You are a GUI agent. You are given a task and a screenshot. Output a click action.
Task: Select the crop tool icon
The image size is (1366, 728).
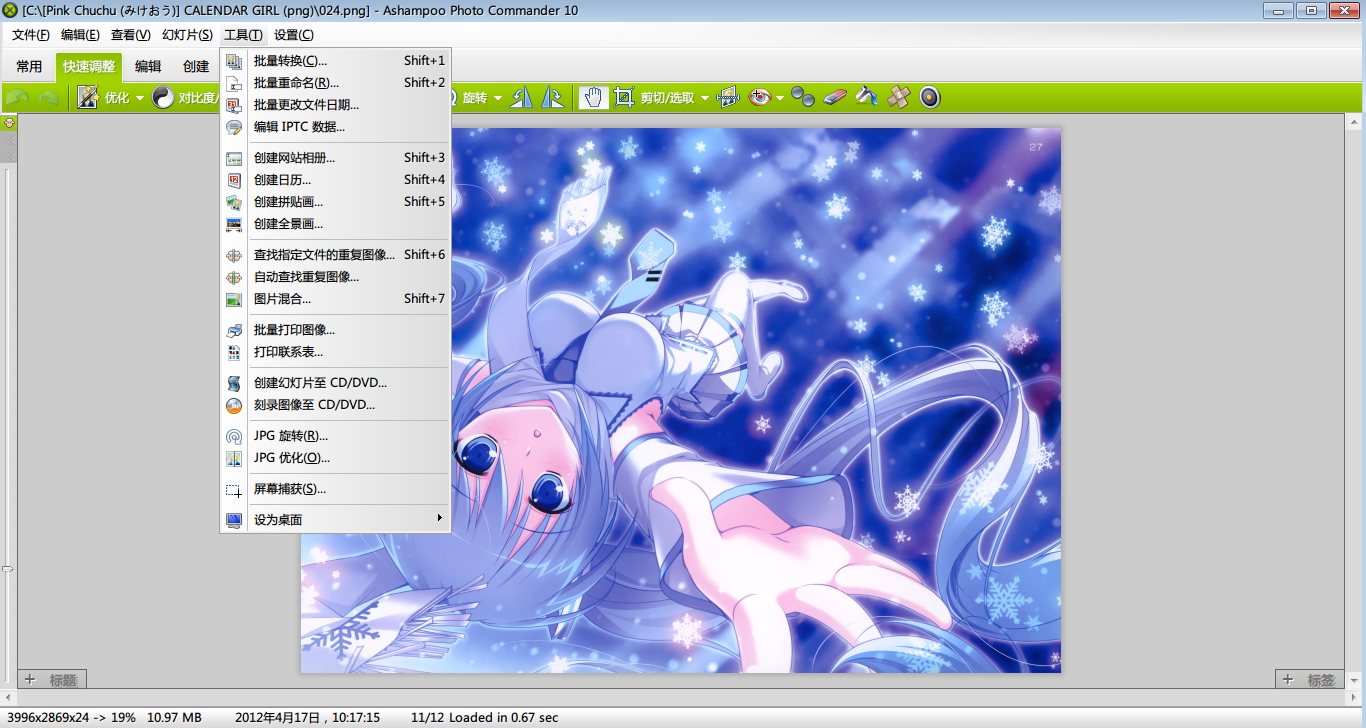click(x=624, y=98)
